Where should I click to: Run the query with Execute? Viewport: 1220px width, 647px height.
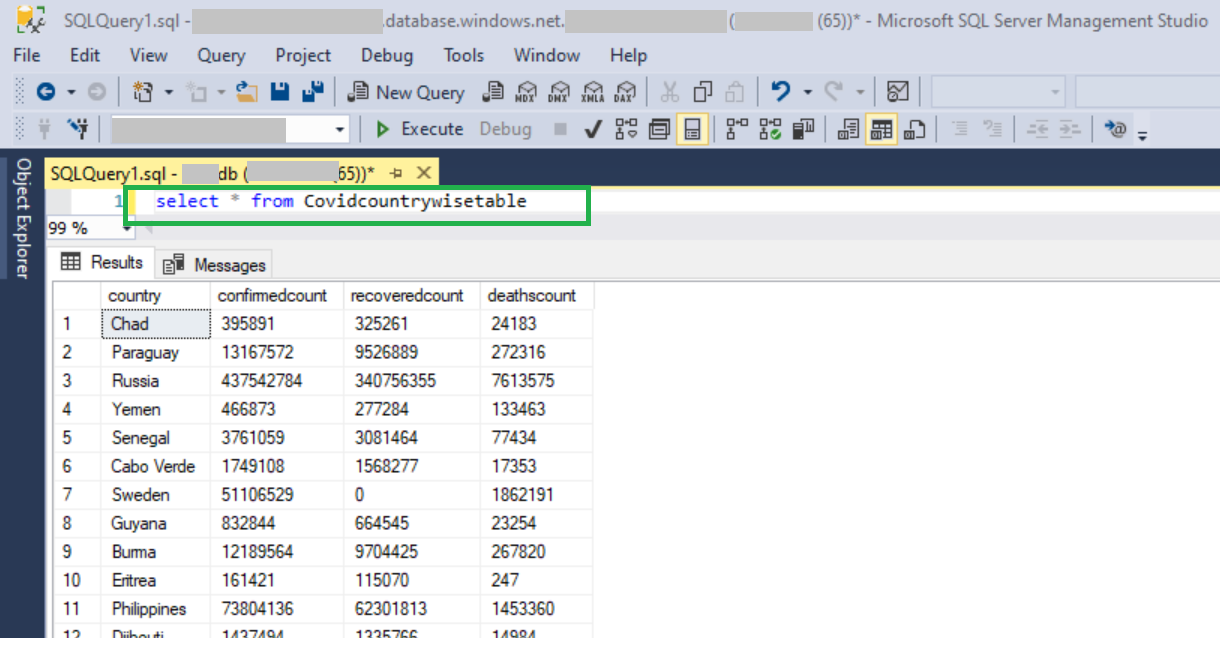coord(419,129)
